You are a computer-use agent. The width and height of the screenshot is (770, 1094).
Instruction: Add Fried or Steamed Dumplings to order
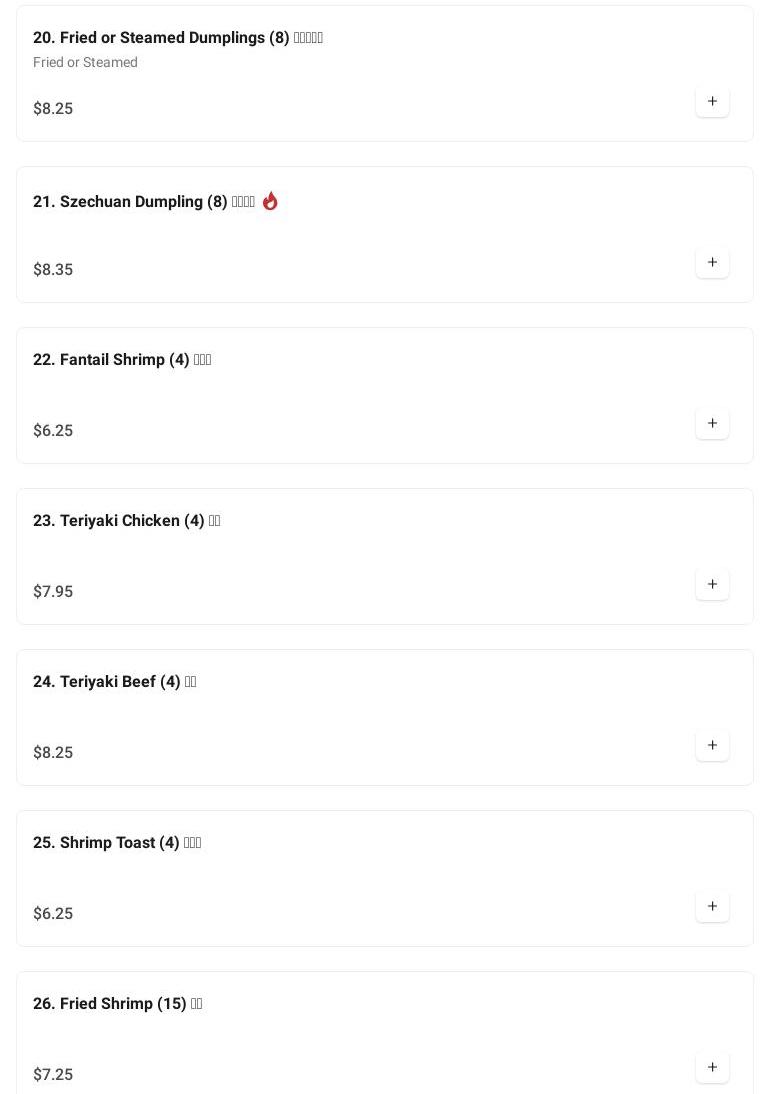click(712, 101)
